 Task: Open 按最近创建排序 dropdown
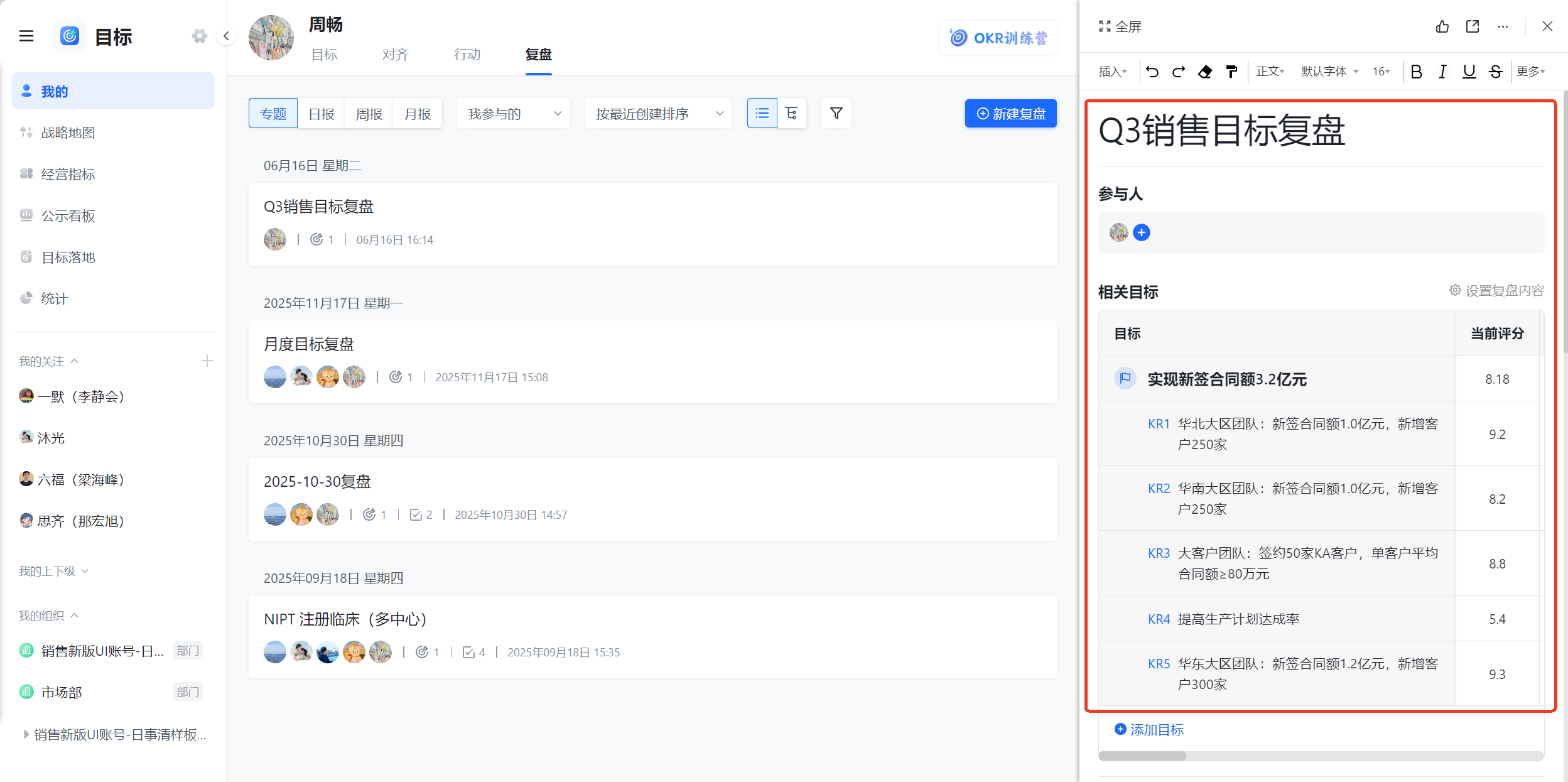(658, 113)
